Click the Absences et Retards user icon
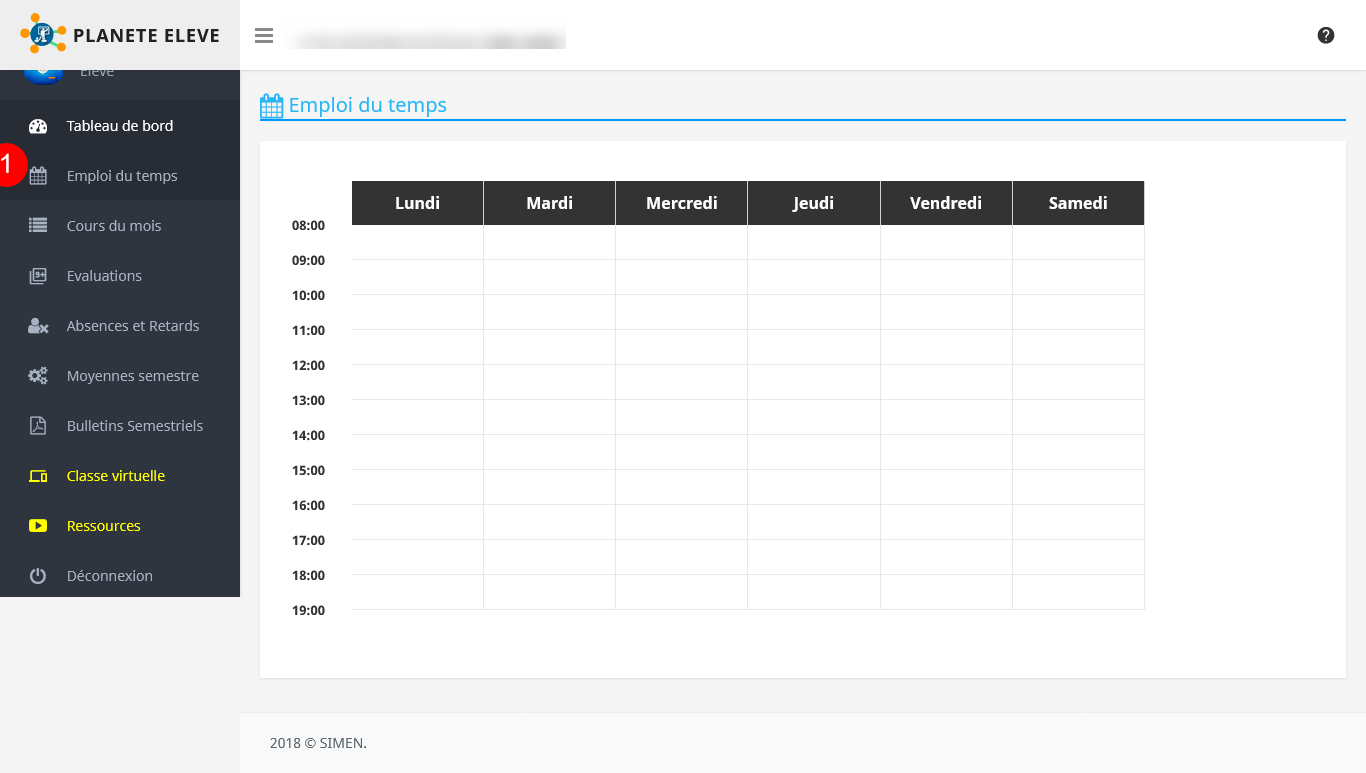The width and height of the screenshot is (1366, 773). pos(38,326)
